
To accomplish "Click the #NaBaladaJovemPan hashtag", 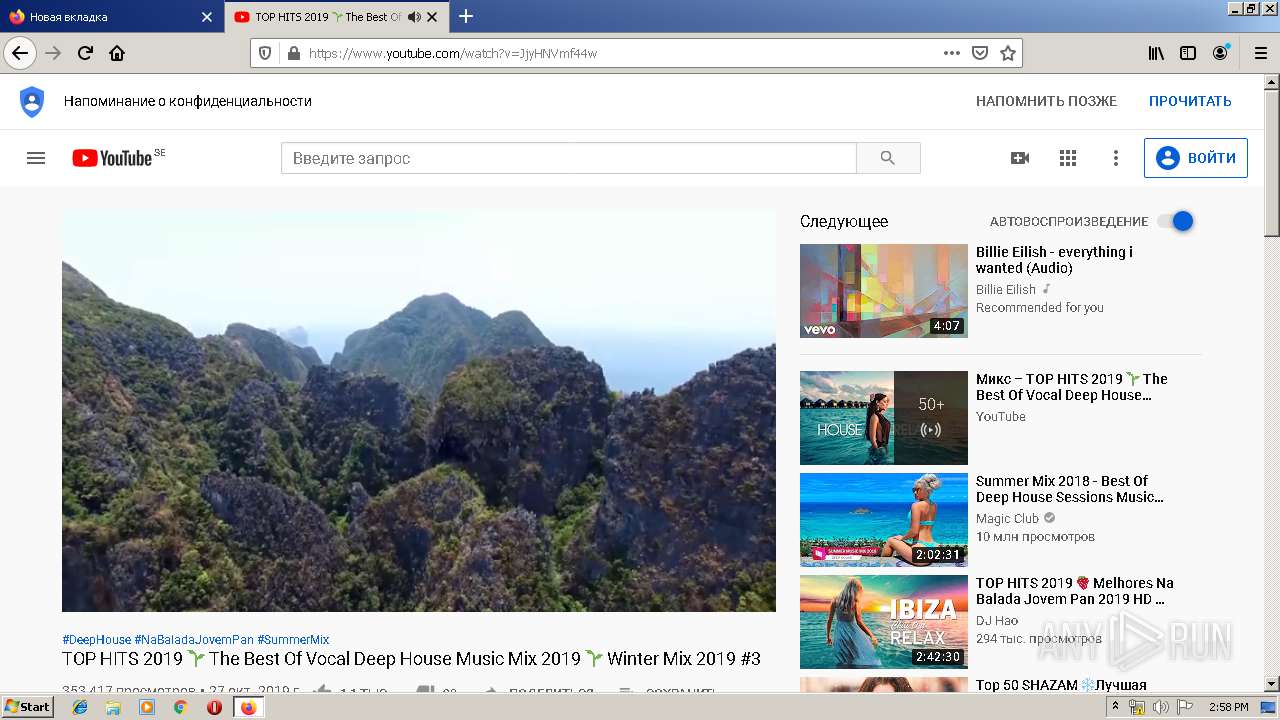I will 194,640.
